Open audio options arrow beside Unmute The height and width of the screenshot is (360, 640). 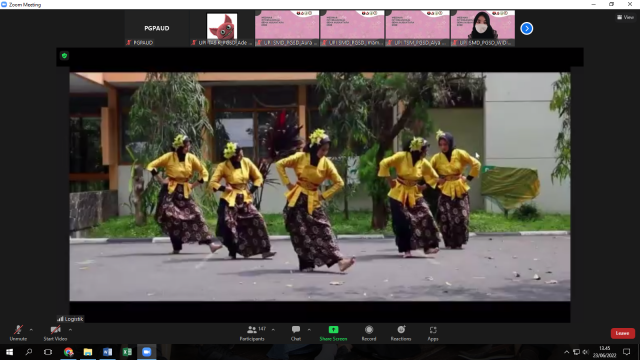pyautogui.click(x=31, y=330)
